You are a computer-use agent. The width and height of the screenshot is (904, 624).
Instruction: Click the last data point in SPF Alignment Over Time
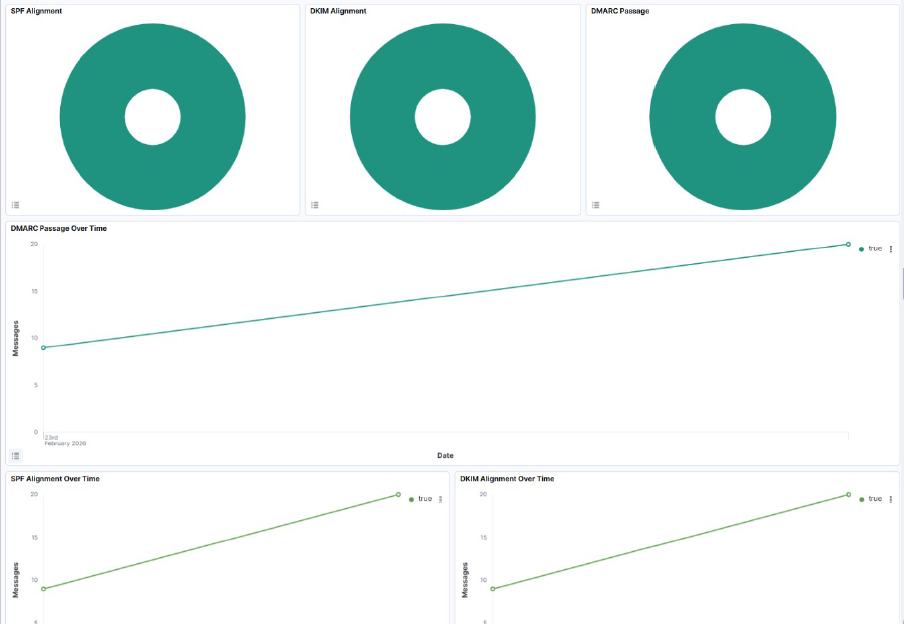398,494
